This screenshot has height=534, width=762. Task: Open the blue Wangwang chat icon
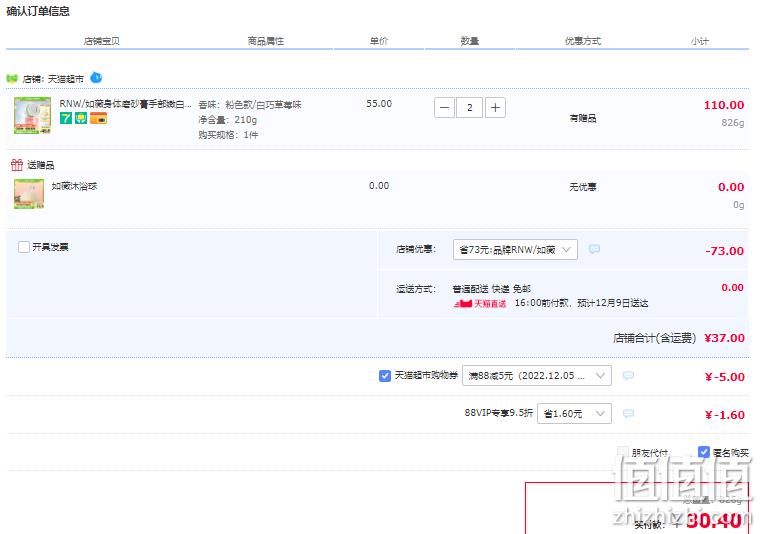tap(96, 77)
